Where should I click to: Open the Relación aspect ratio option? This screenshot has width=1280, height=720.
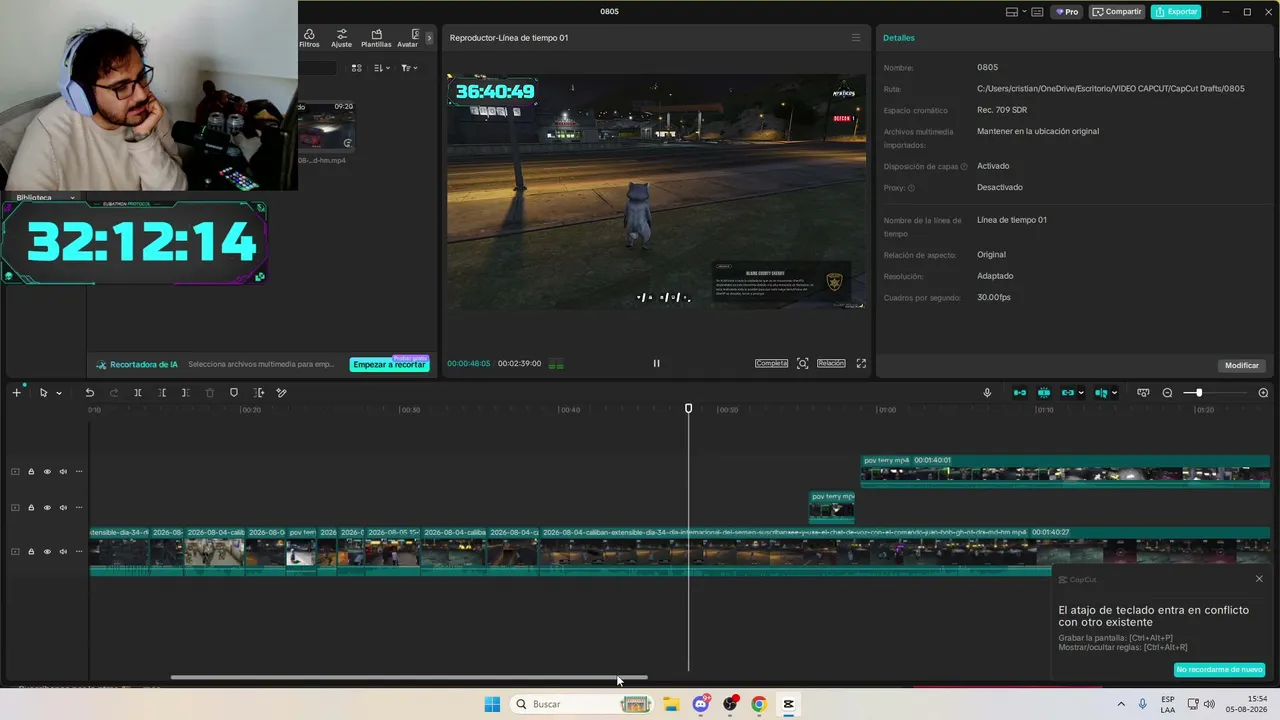coord(831,363)
